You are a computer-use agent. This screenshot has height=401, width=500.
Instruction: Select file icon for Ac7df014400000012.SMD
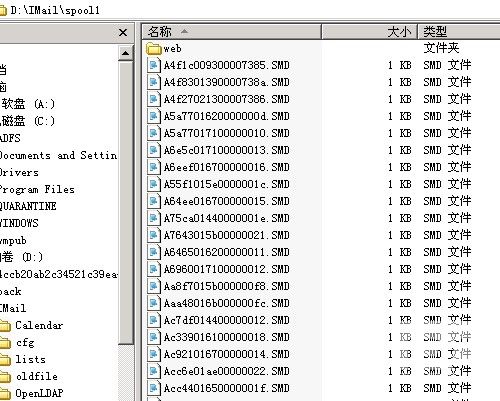click(154, 320)
